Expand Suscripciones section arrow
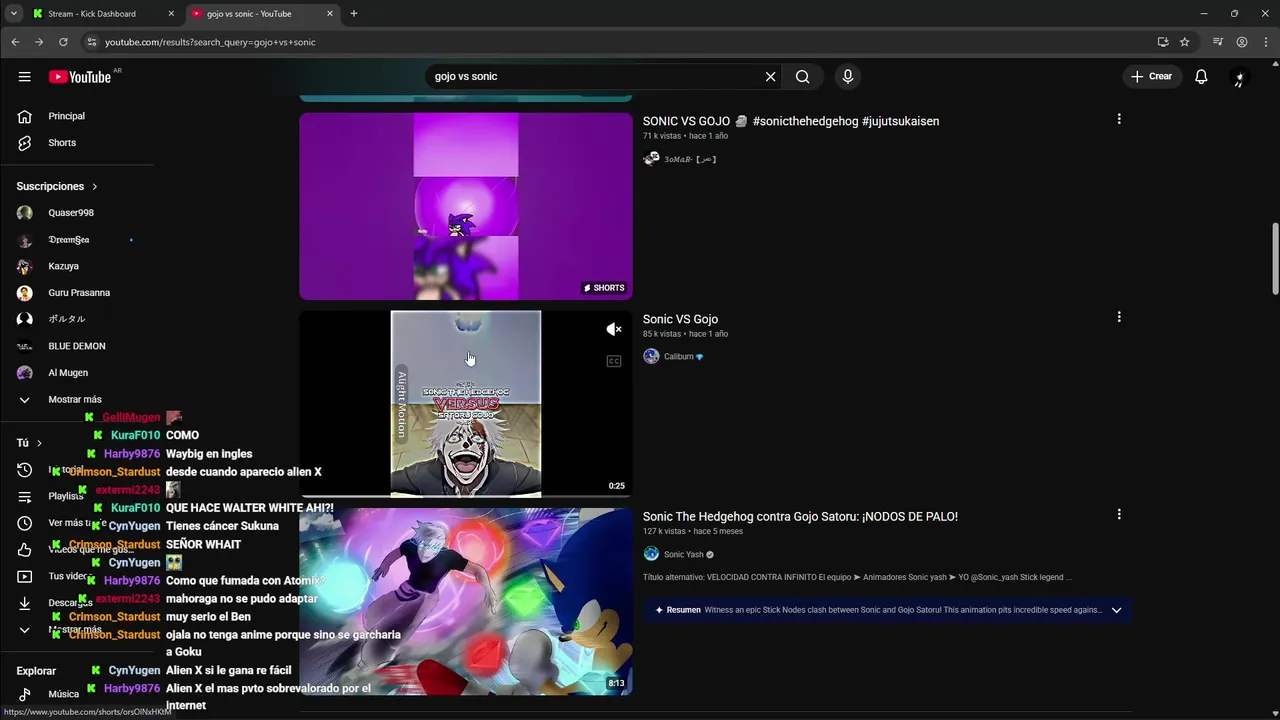The width and height of the screenshot is (1280, 720). coord(95,187)
